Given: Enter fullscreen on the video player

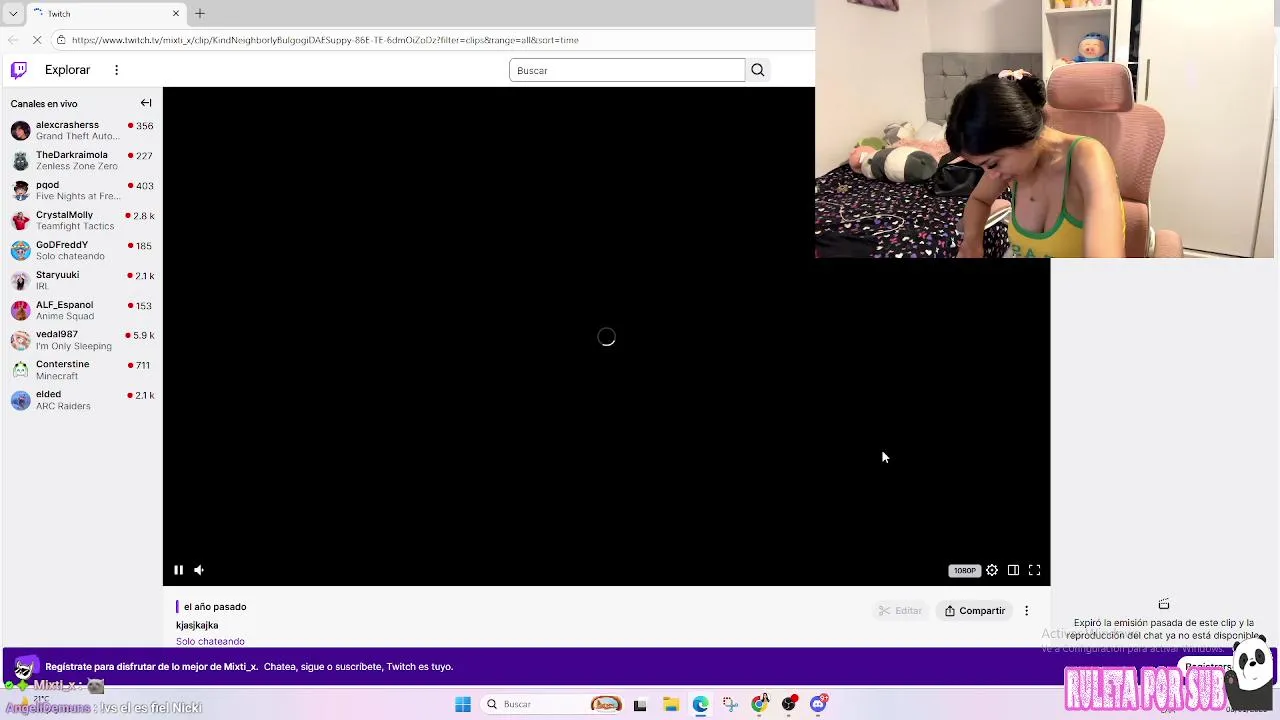Looking at the screenshot, I should click(1034, 570).
